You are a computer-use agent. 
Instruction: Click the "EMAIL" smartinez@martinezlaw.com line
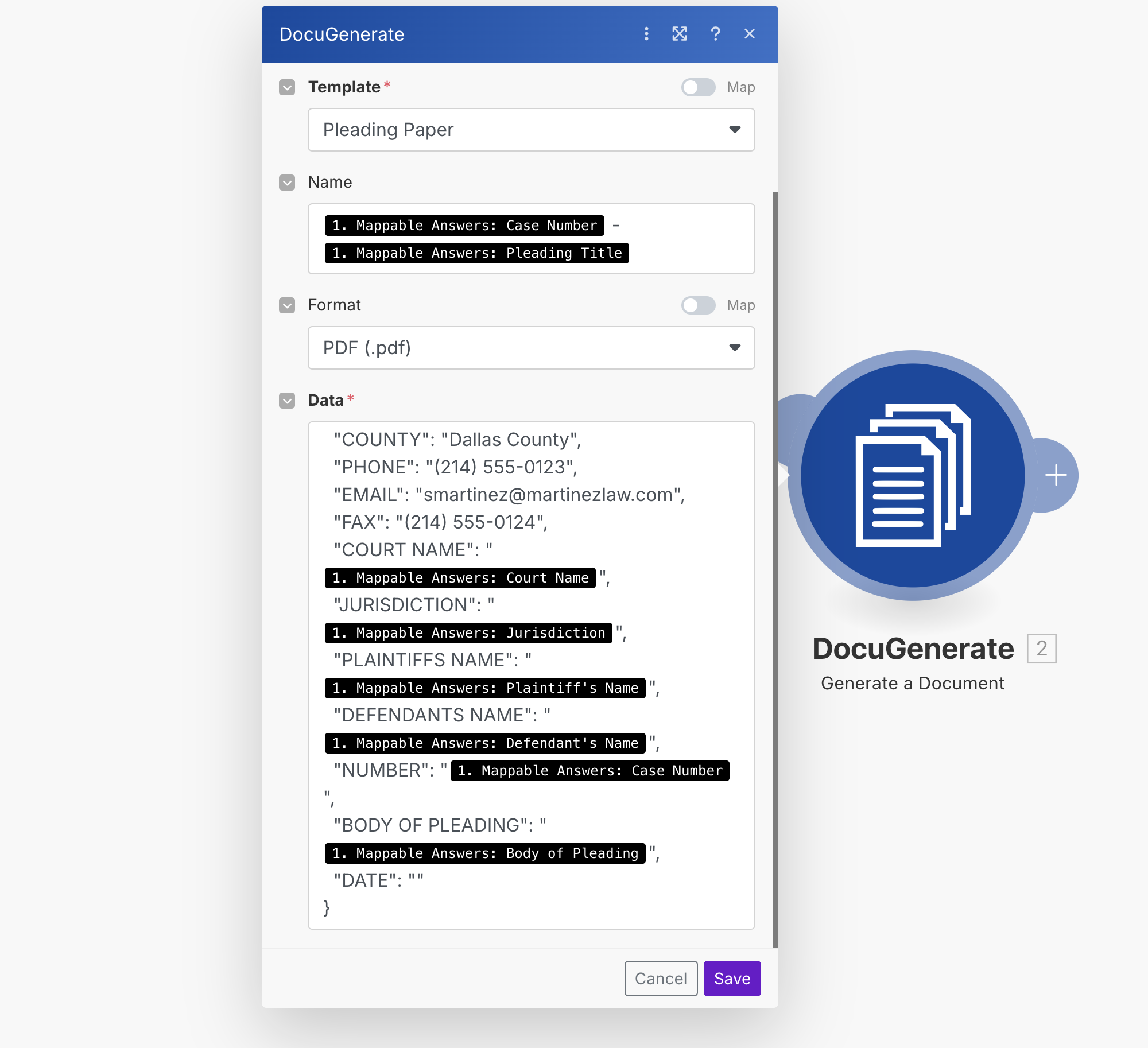tap(510, 495)
